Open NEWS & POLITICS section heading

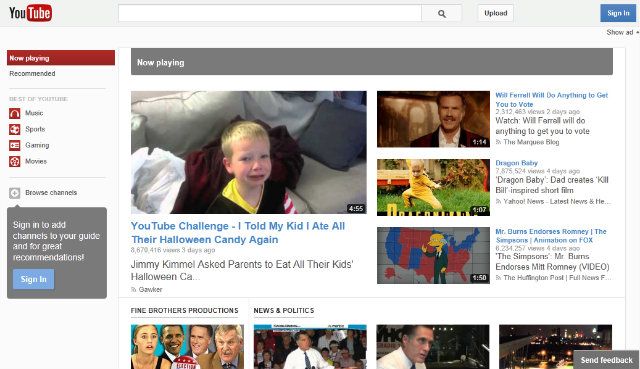pyautogui.click(x=284, y=311)
